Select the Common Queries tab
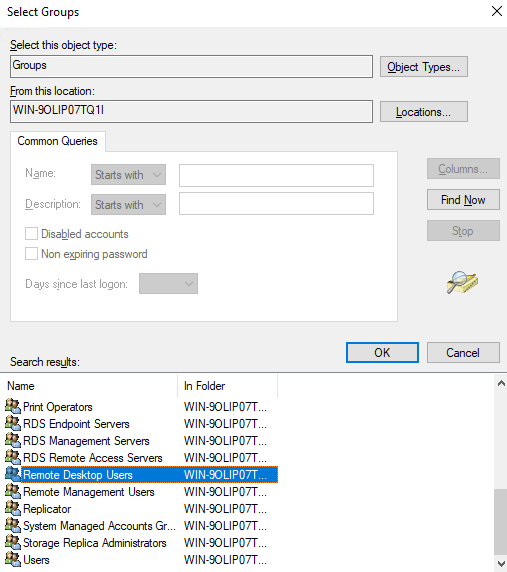Image resolution: width=507 pixels, height=572 pixels. tap(58, 141)
